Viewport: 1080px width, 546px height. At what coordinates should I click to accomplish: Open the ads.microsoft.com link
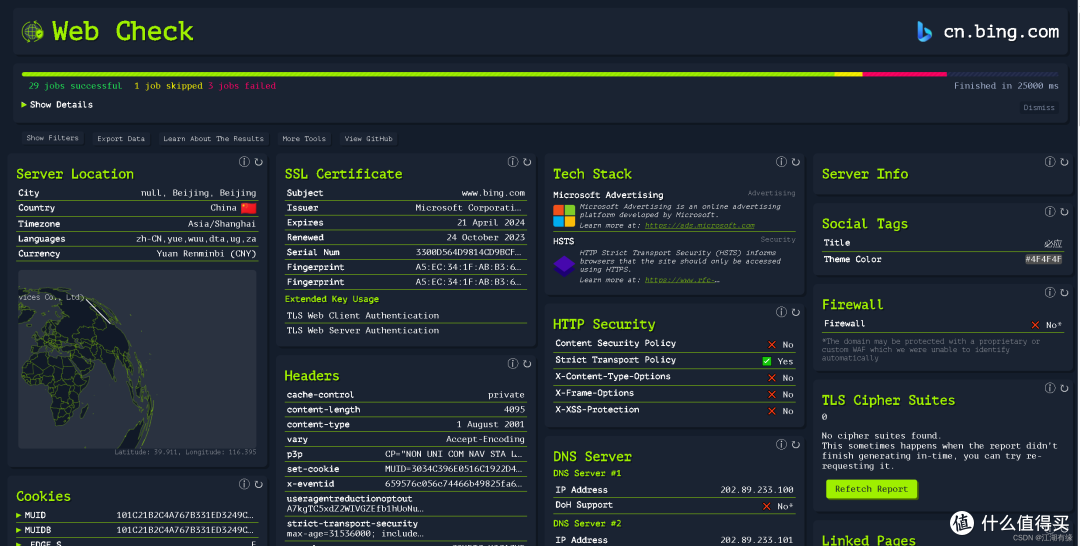699,226
